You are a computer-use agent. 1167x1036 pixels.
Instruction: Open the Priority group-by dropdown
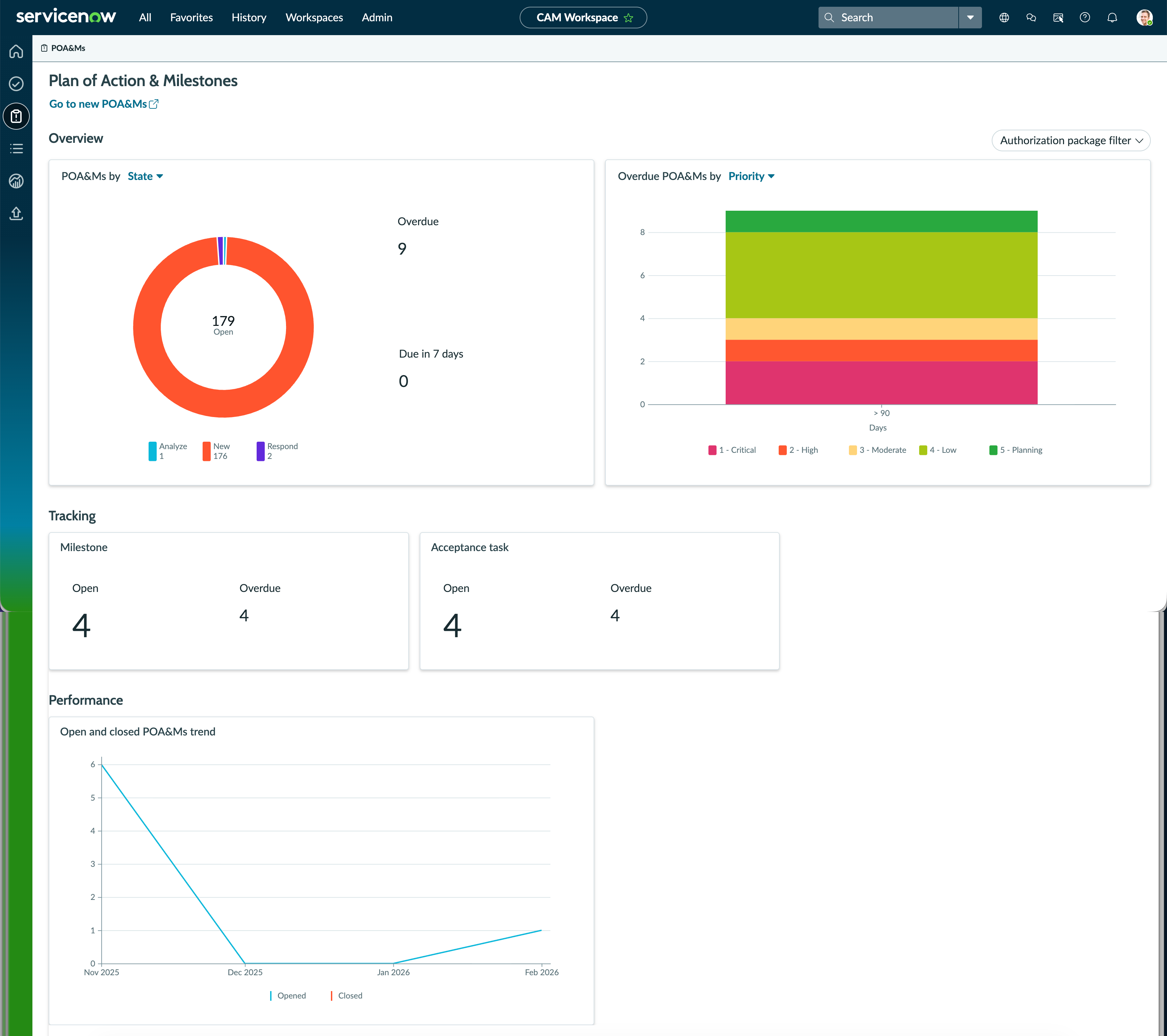pos(751,176)
